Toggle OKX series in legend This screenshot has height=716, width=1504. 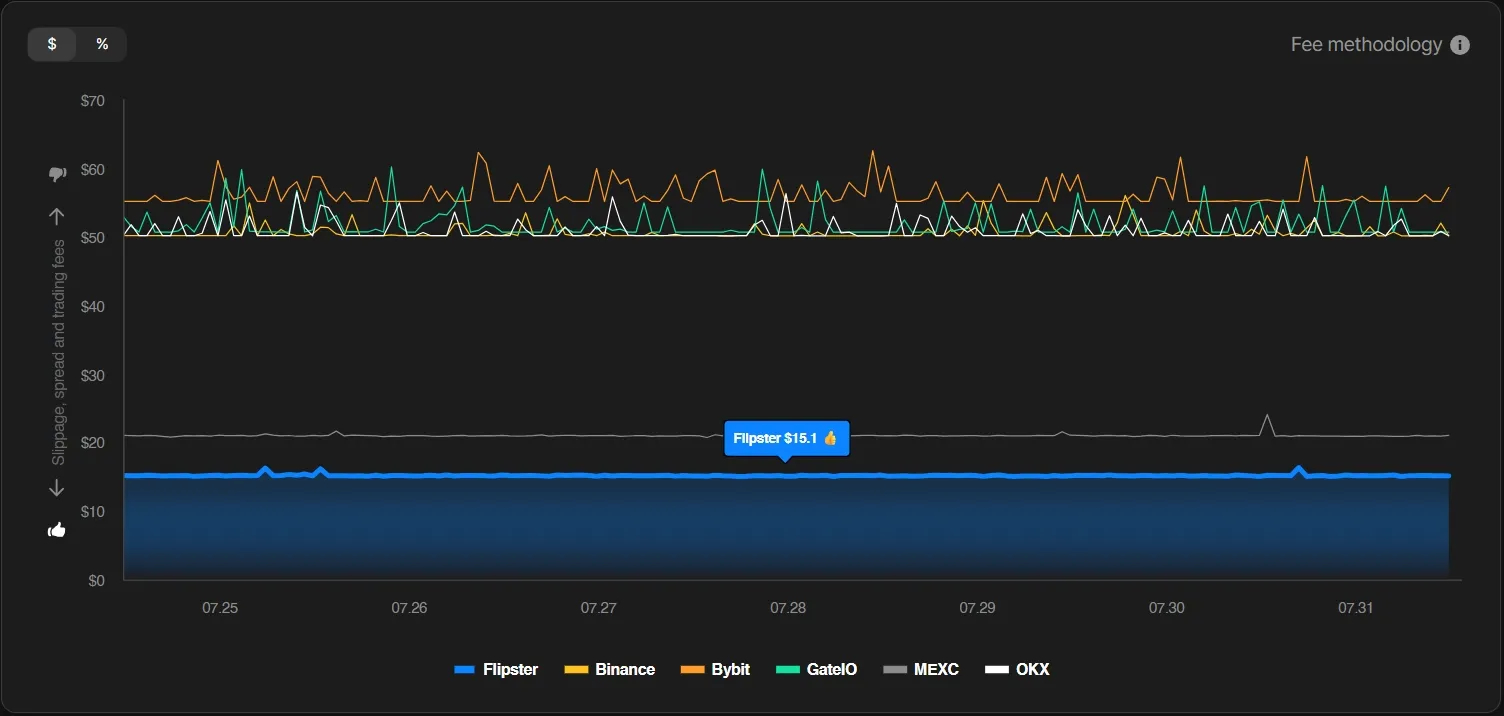click(x=1017, y=670)
